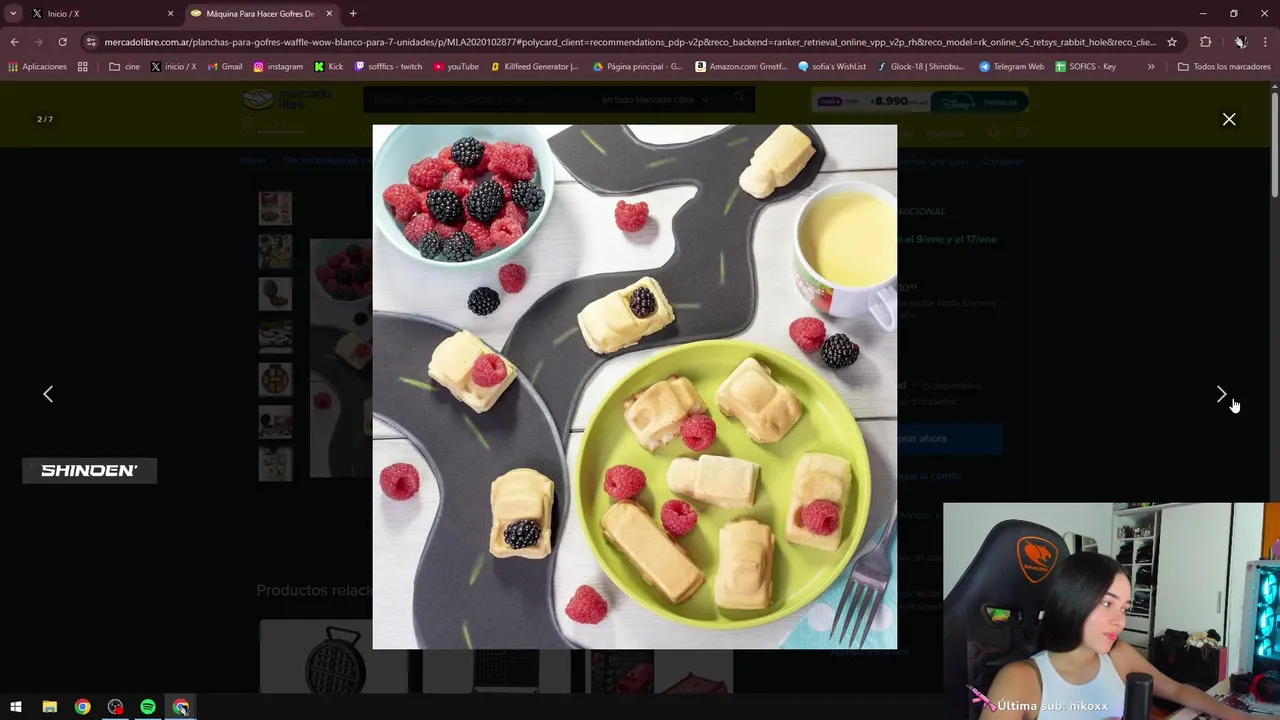The image size is (1280, 720).
Task: Close the Inicio / X tab
Action: (170, 14)
